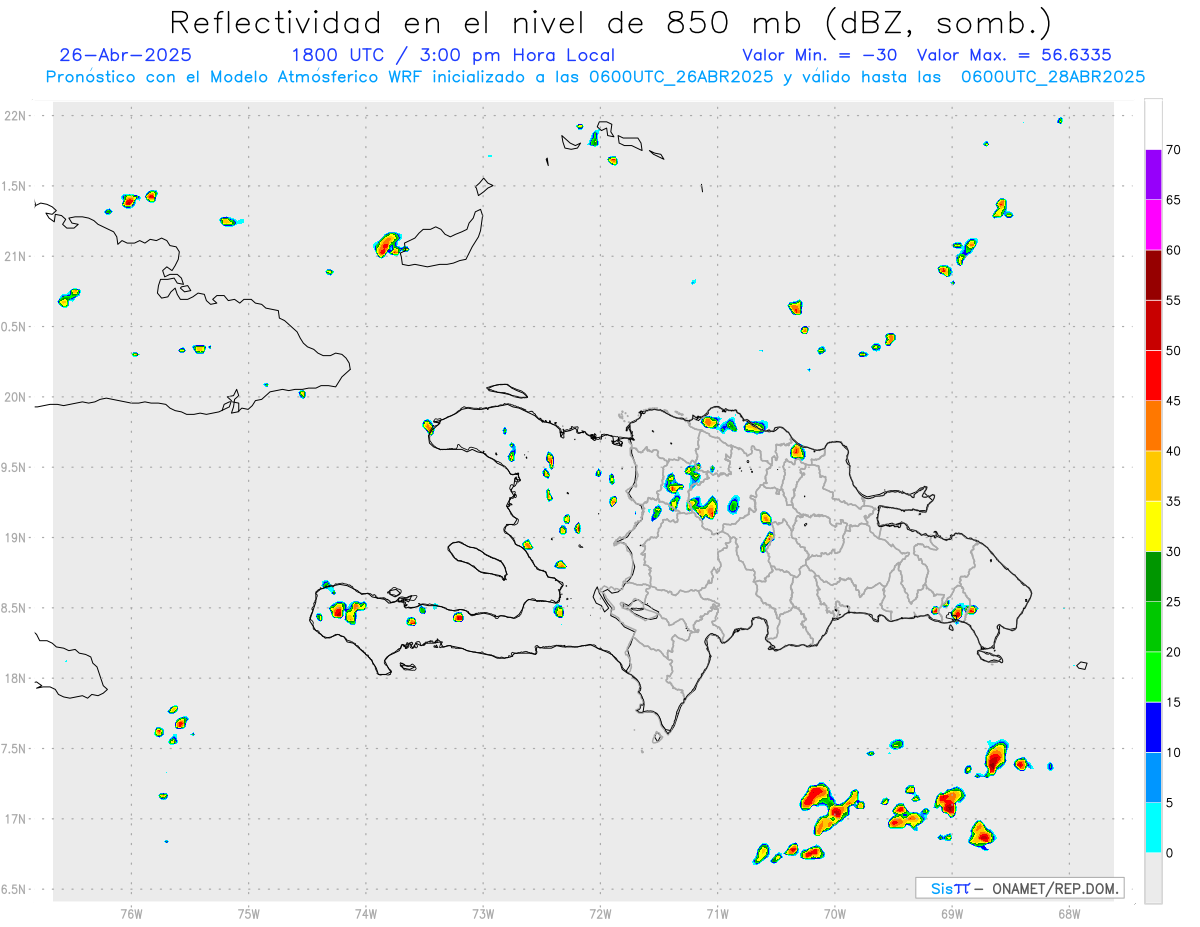Click the colorbar tick label '15'
The image size is (1200, 927).
1173,702
